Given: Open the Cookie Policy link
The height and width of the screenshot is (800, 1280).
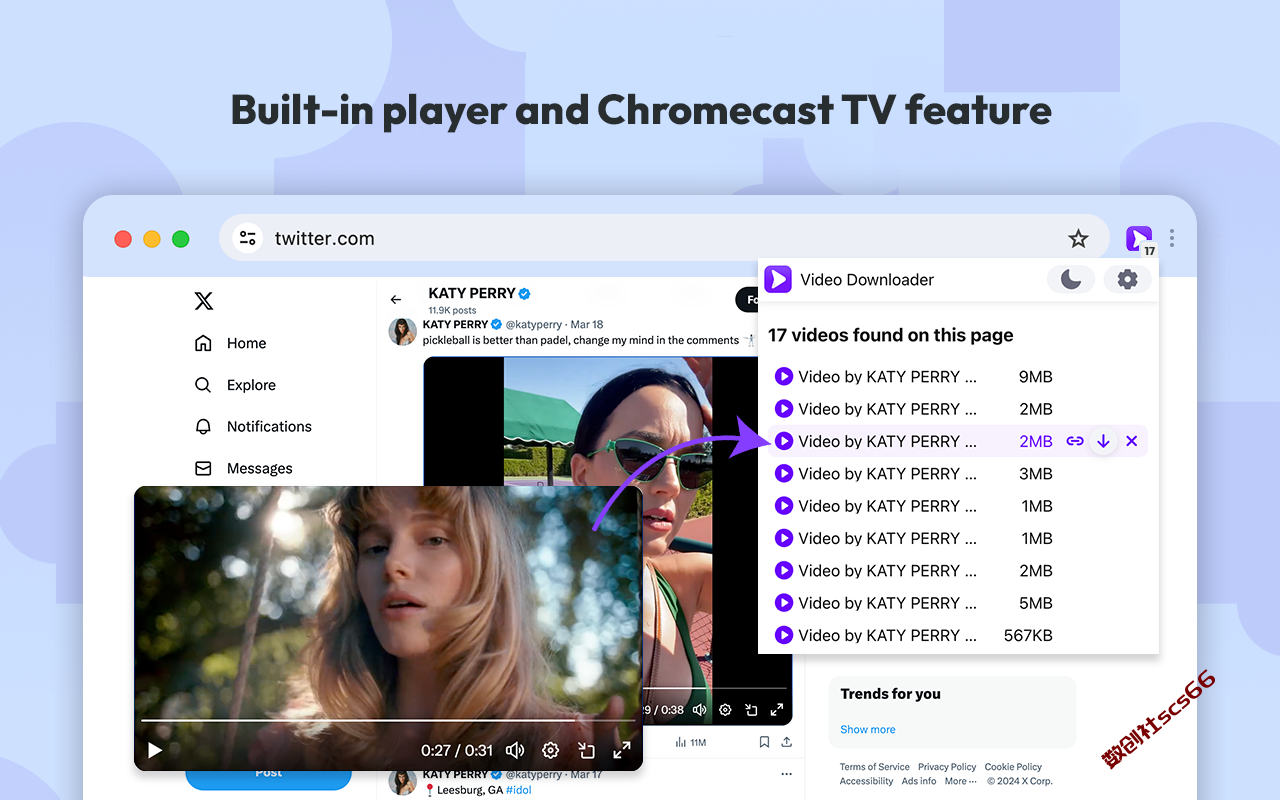Looking at the screenshot, I should point(1013,767).
